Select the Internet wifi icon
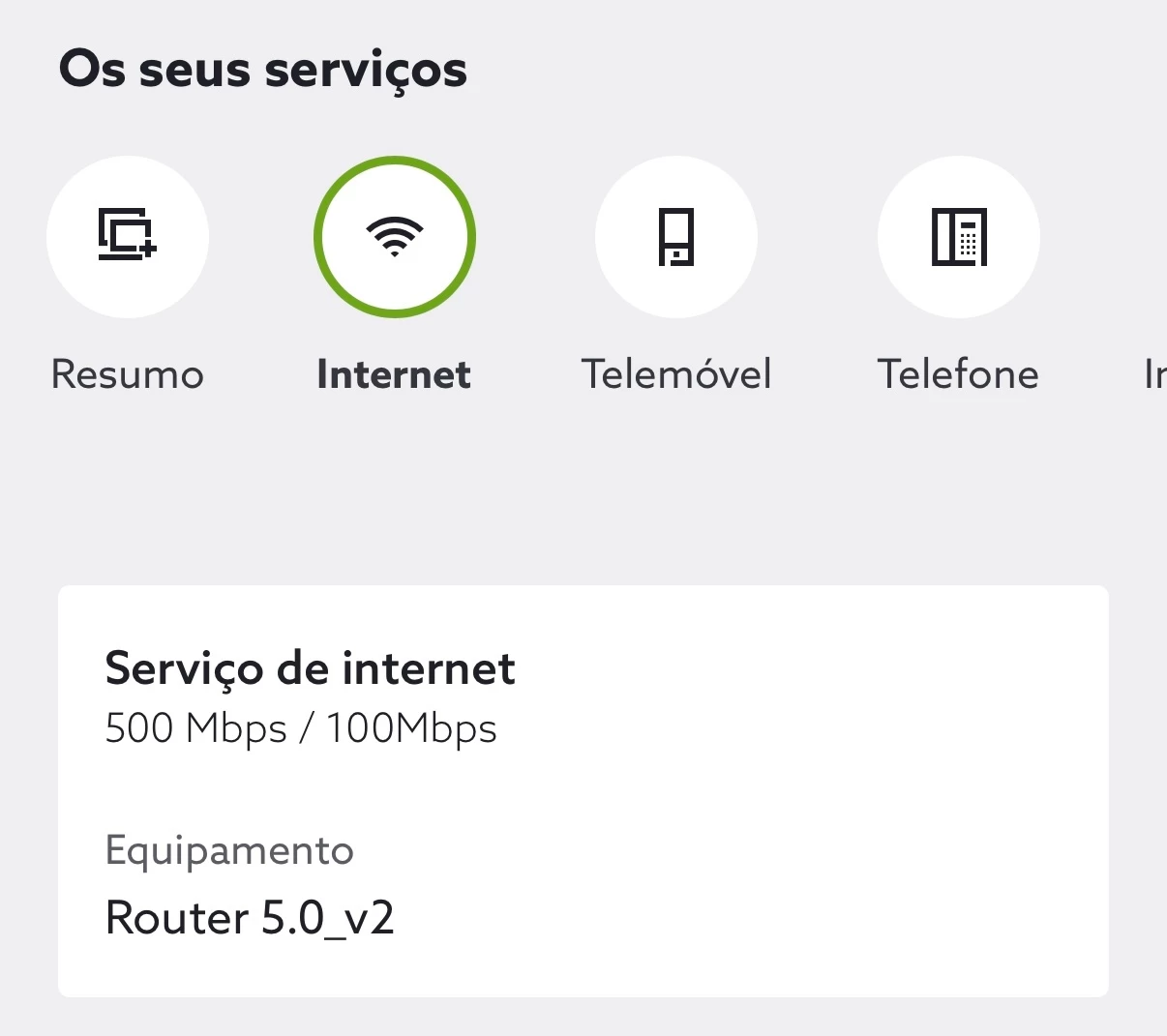This screenshot has height=1036, width=1167. click(x=395, y=237)
